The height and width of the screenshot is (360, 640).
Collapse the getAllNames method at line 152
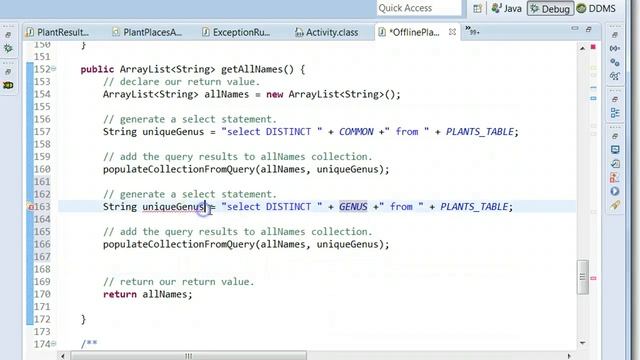(x=53, y=69)
